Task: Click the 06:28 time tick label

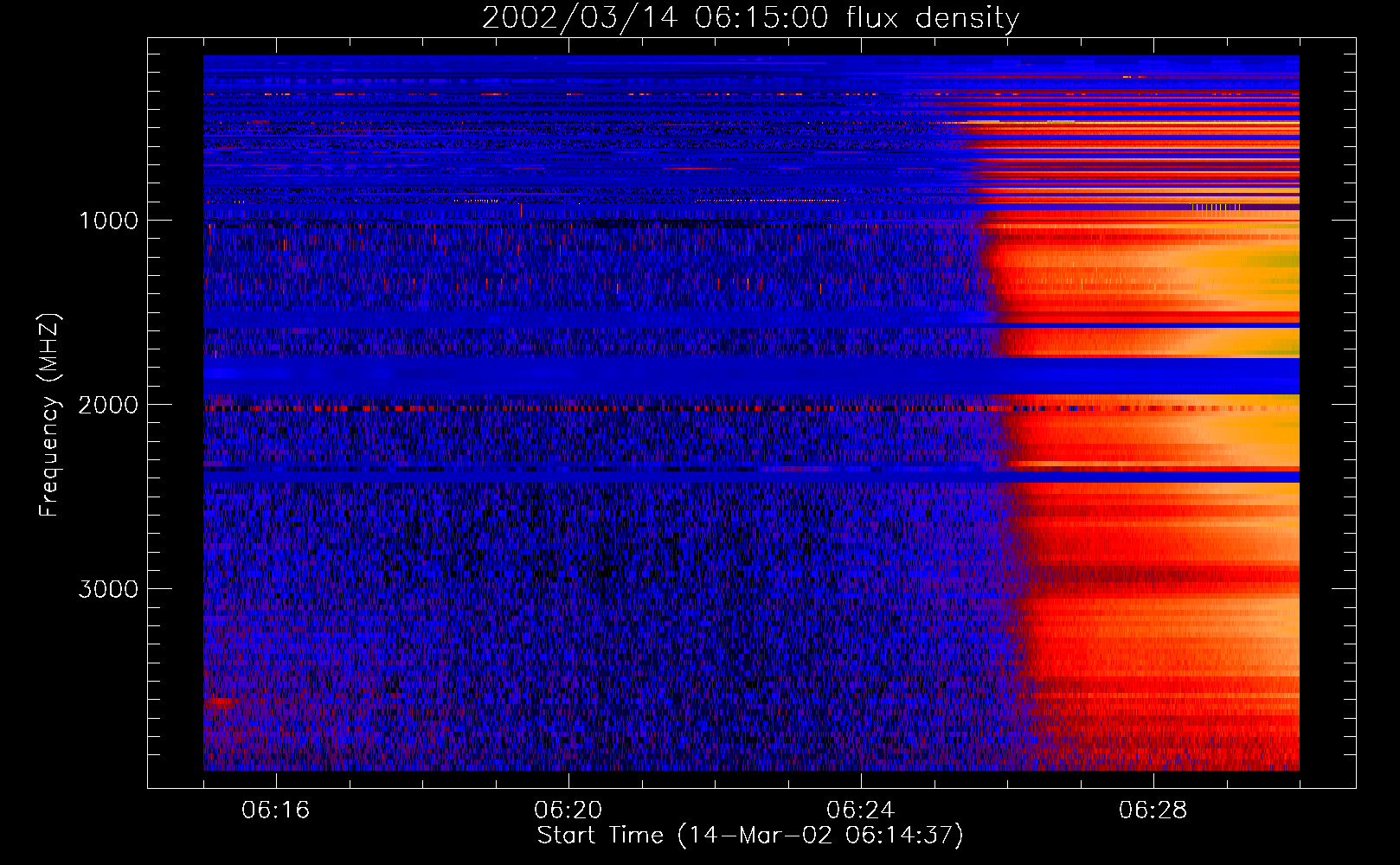Action: (x=1153, y=811)
